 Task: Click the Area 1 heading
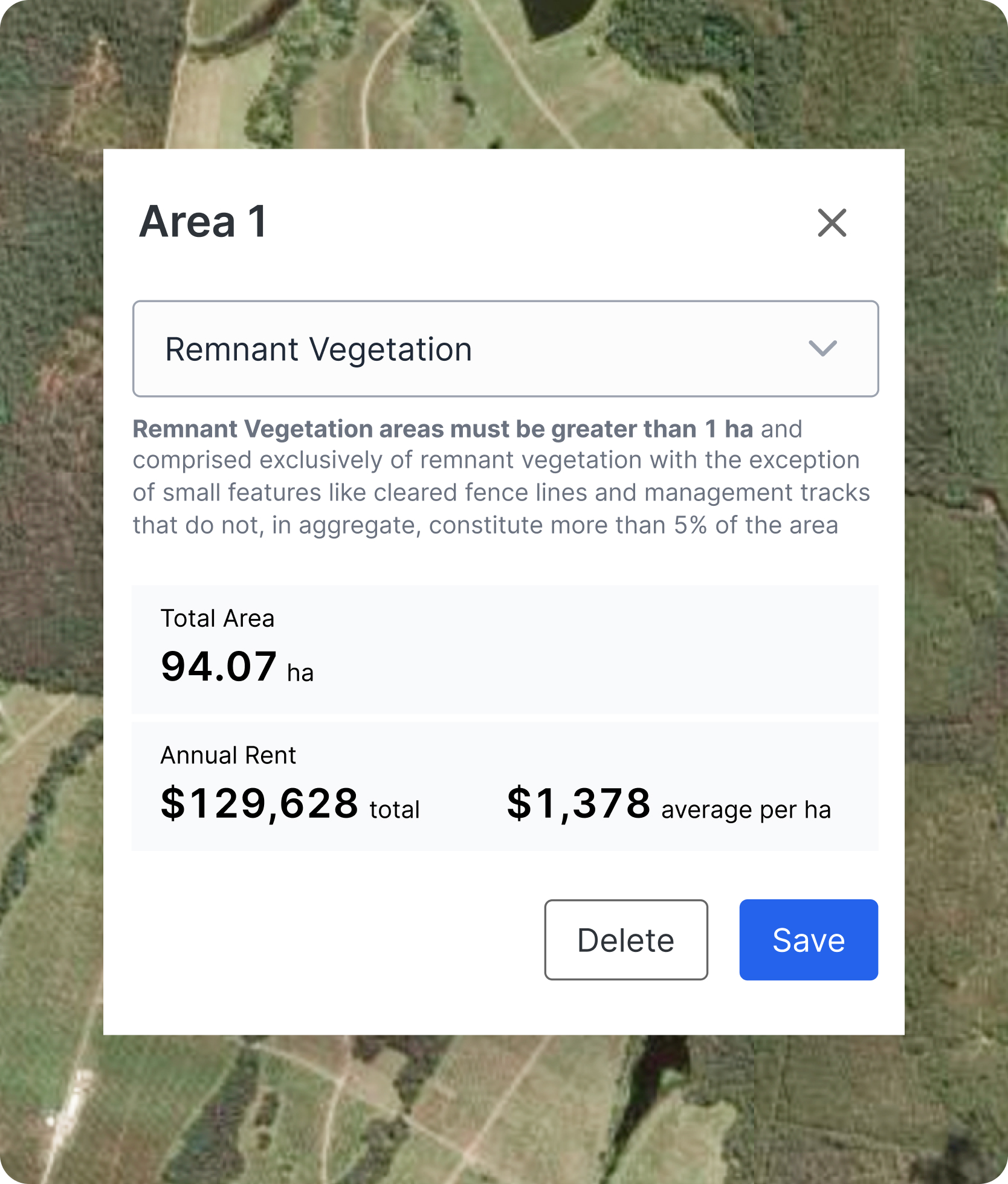point(203,222)
